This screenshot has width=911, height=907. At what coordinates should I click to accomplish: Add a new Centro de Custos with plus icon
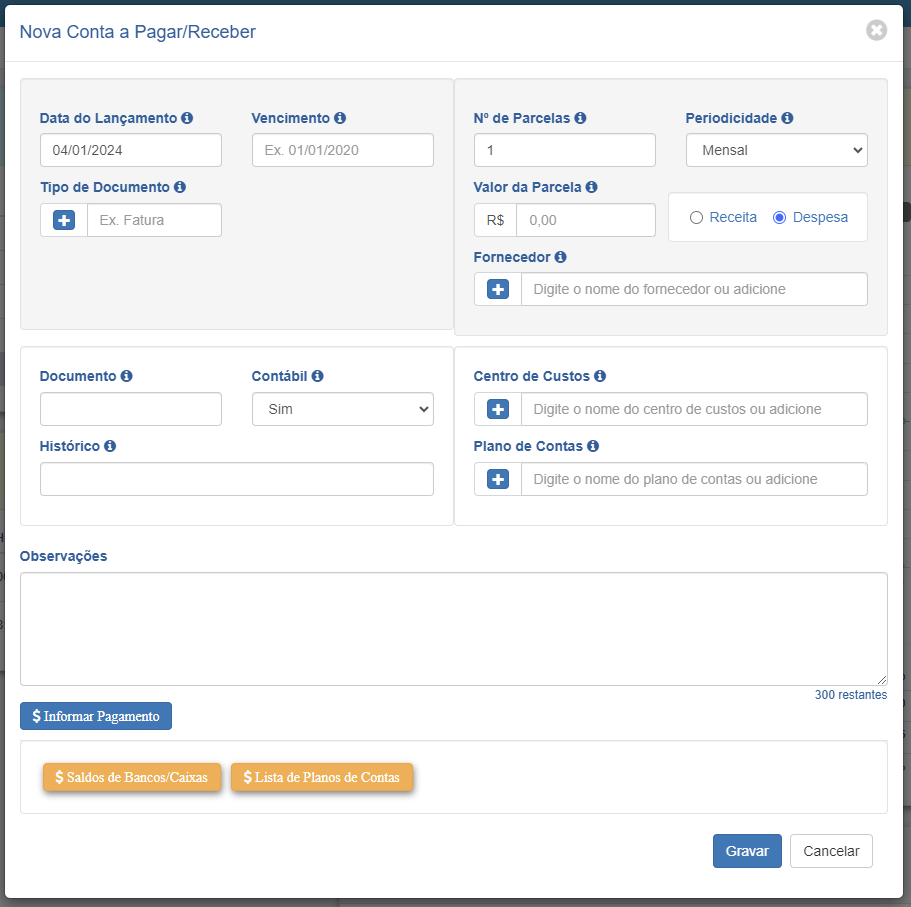tap(498, 409)
